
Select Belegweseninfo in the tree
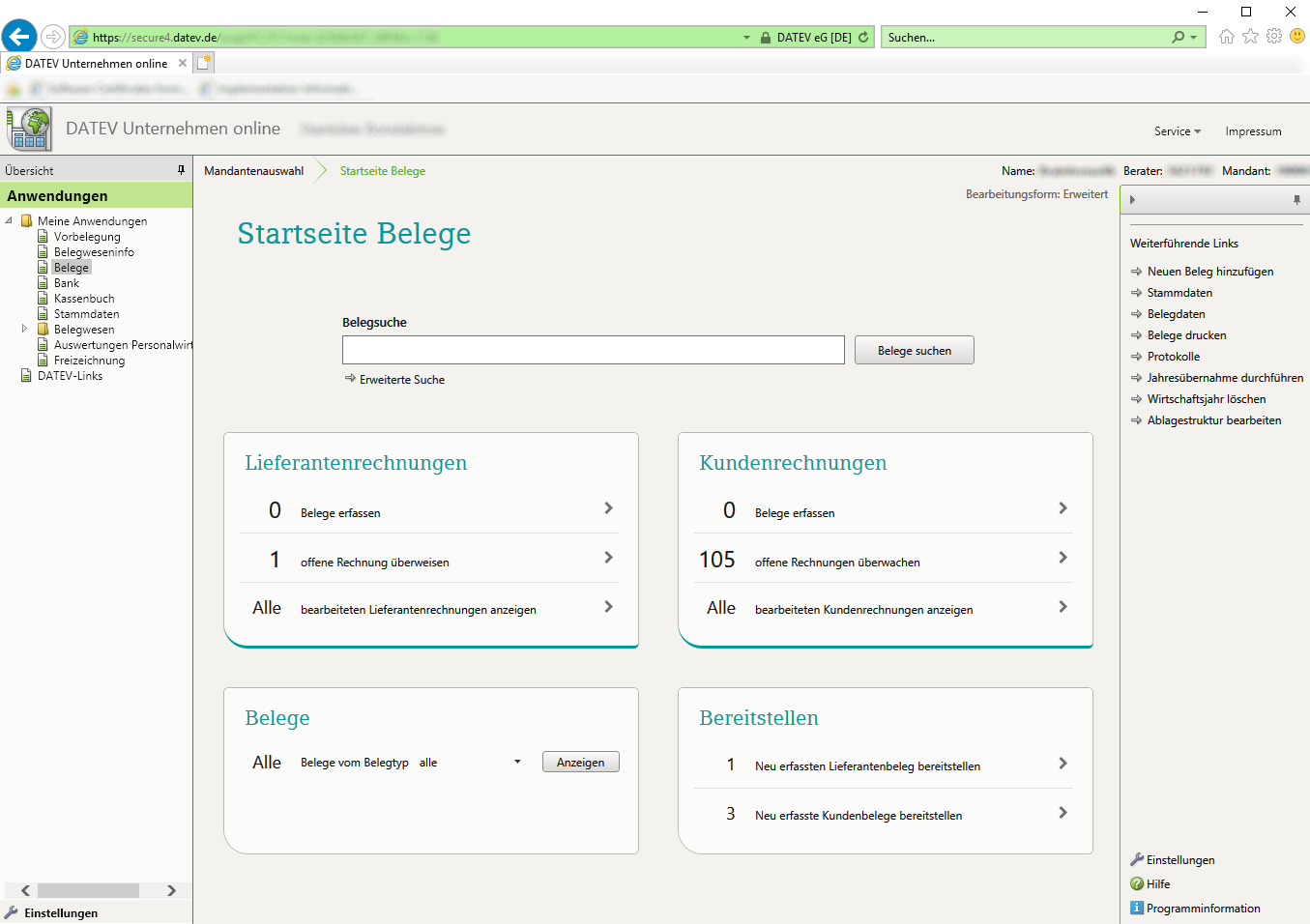94,251
